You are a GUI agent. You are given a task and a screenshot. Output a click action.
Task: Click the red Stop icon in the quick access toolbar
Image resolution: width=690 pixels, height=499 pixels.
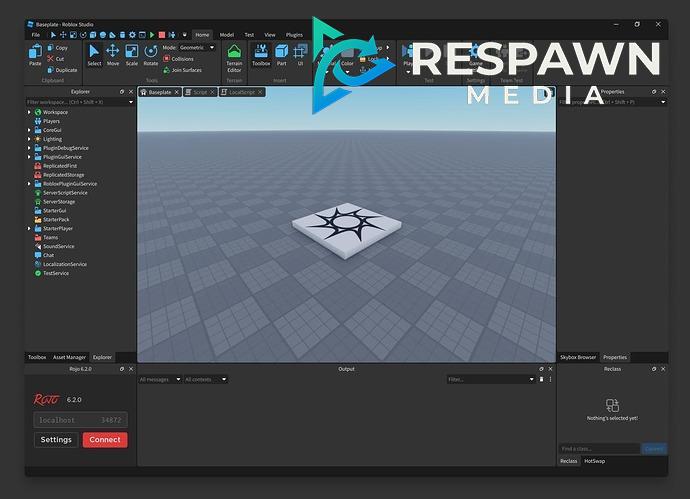pos(161,35)
